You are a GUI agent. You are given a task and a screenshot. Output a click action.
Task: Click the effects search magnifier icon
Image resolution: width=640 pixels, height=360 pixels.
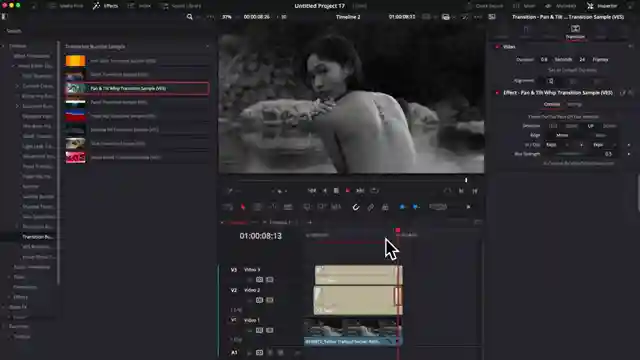pos(189,17)
